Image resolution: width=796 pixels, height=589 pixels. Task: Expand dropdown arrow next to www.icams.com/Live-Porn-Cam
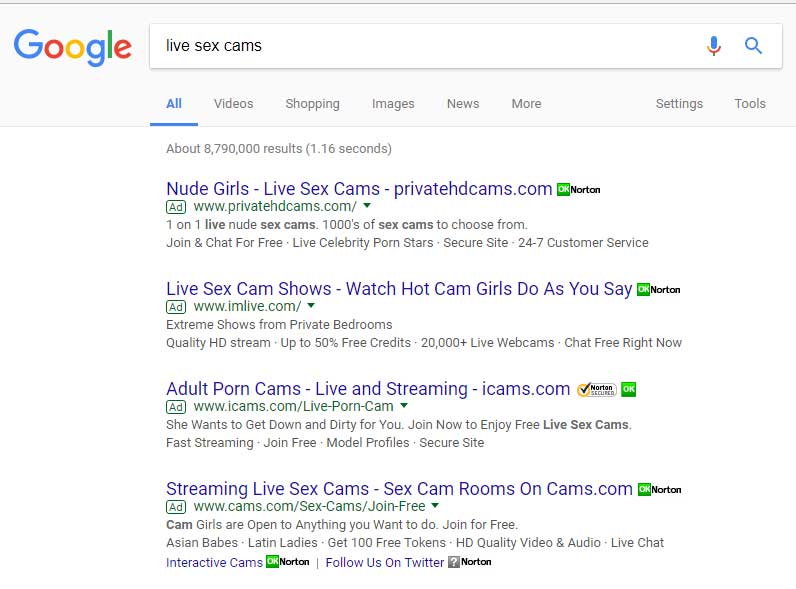tap(404, 406)
